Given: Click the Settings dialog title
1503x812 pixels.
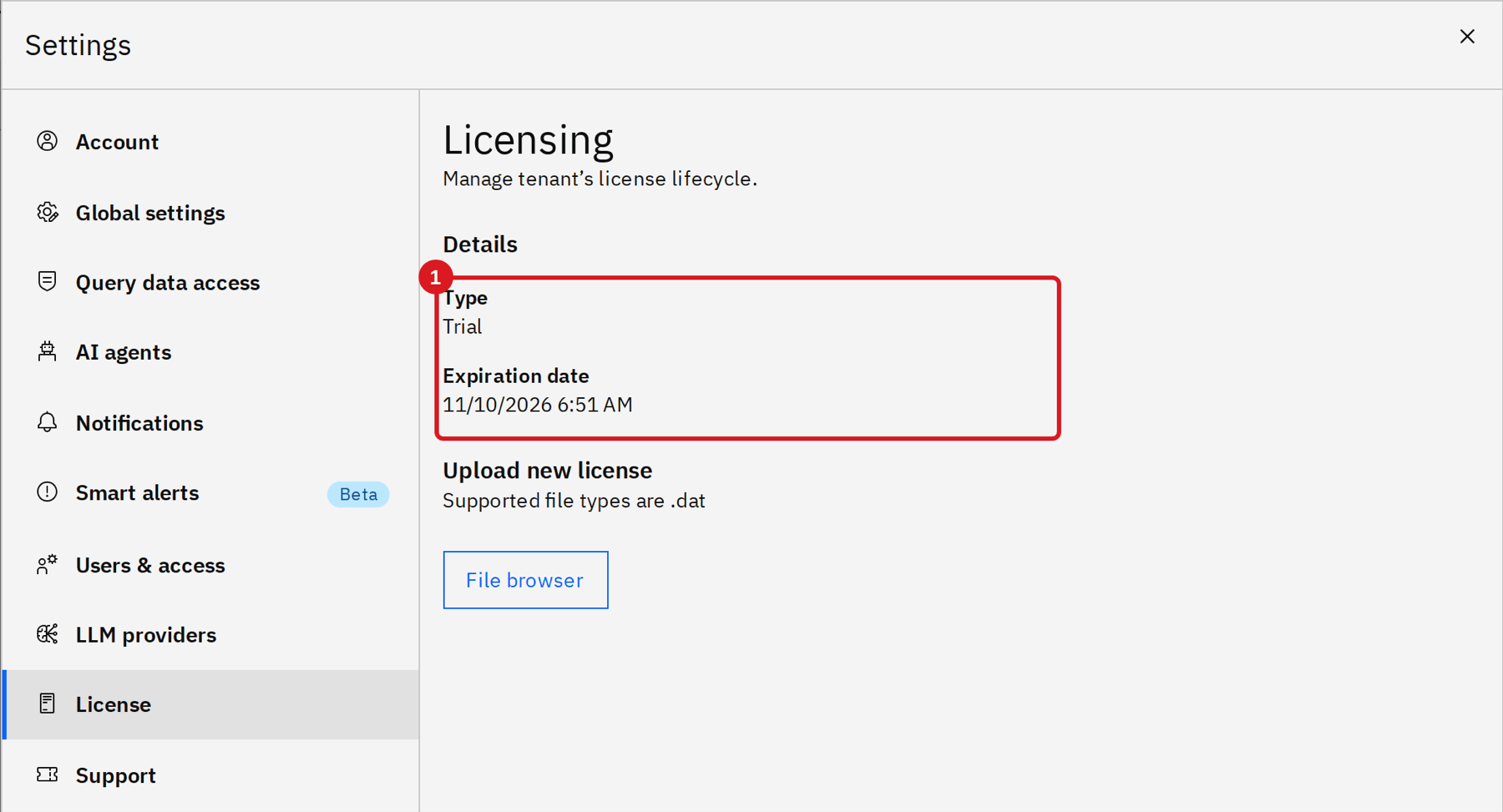Looking at the screenshot, I should [x=78, y=45].
